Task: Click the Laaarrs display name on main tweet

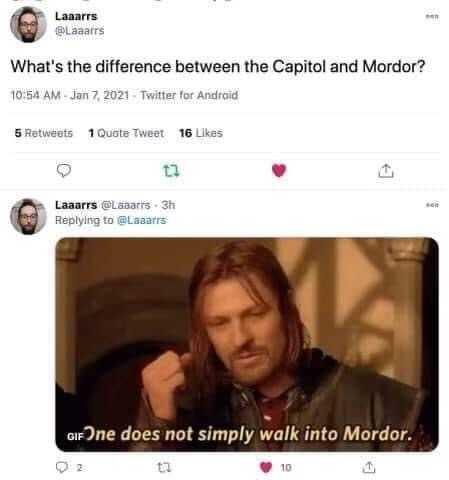Action: pos(76,16)
